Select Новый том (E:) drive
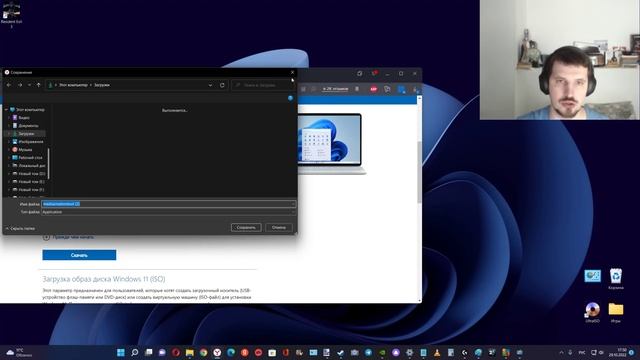 coord(31,182)
